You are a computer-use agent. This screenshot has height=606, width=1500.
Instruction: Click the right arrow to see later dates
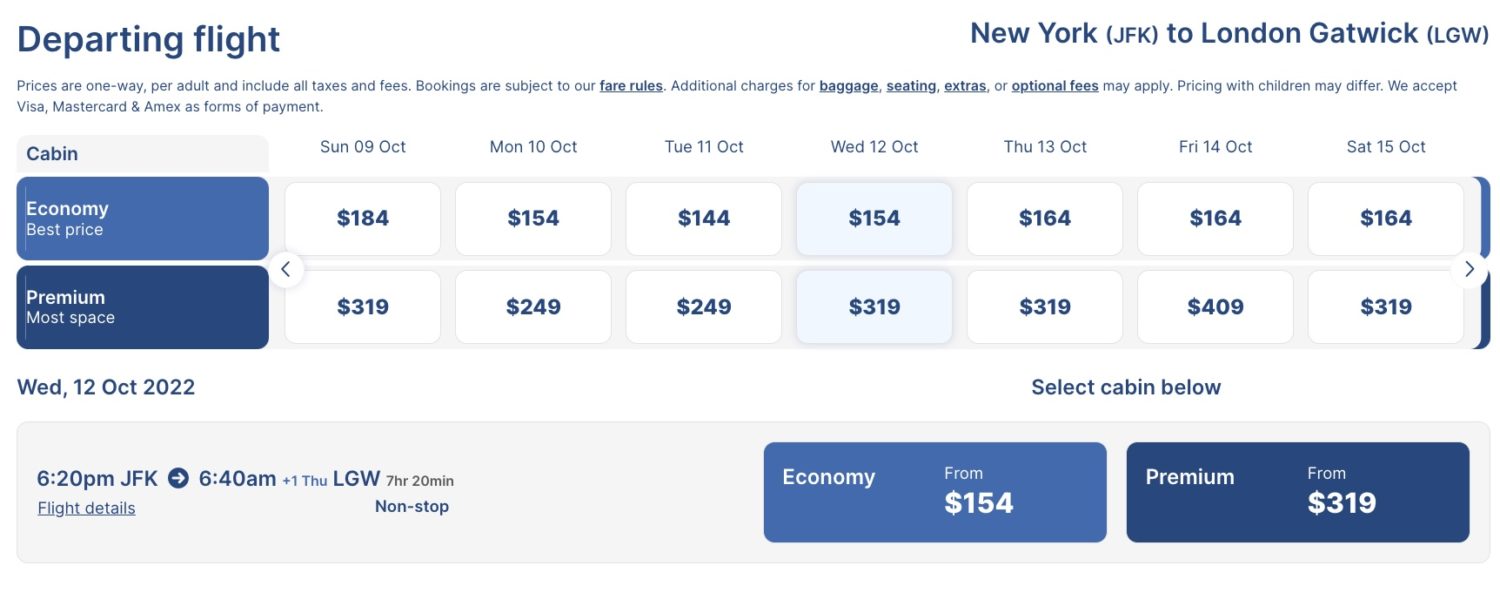coord(1470,269)
